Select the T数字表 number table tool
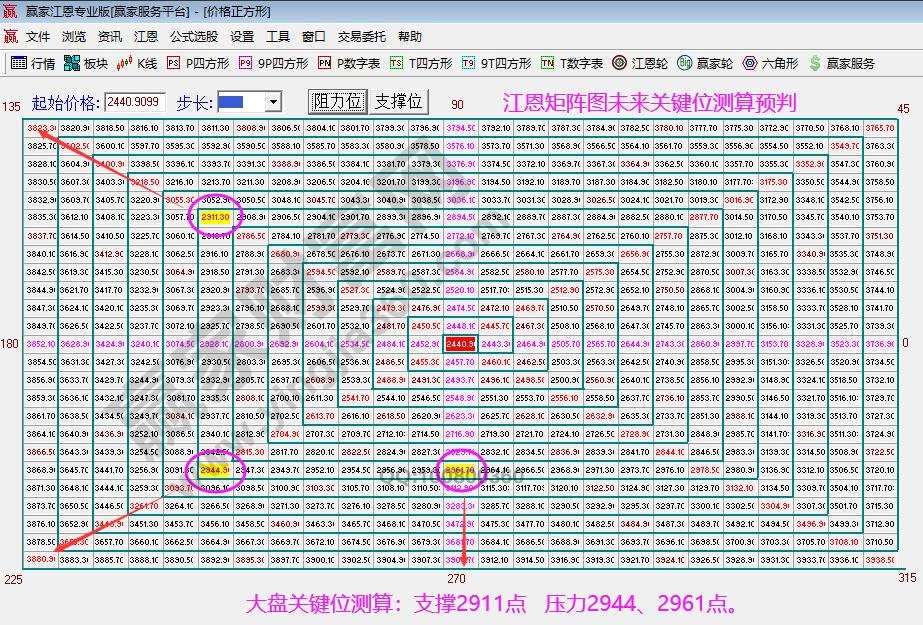Screen dimensions: 923x625 pos(565,62)
